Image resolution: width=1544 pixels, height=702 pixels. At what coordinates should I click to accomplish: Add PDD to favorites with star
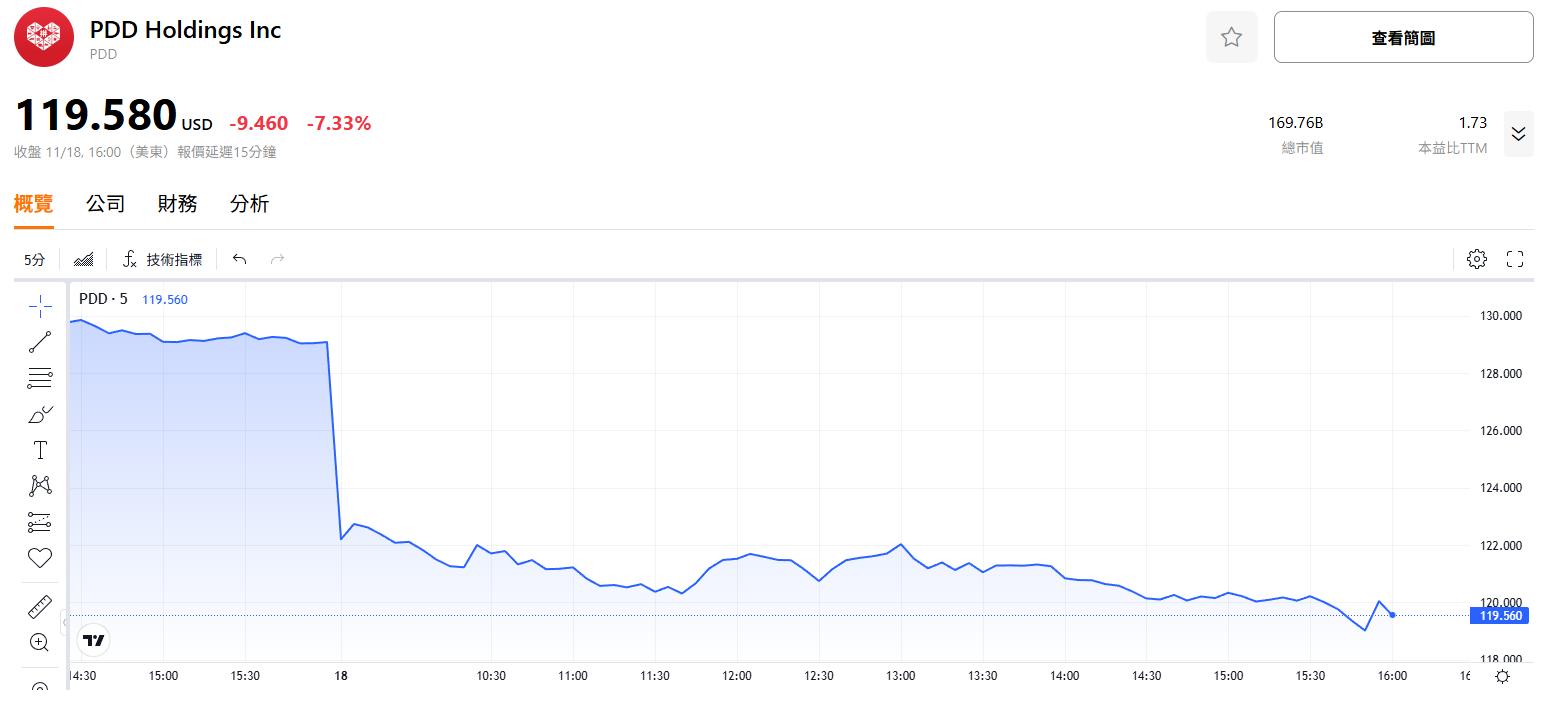click(x=1231, y=38)
